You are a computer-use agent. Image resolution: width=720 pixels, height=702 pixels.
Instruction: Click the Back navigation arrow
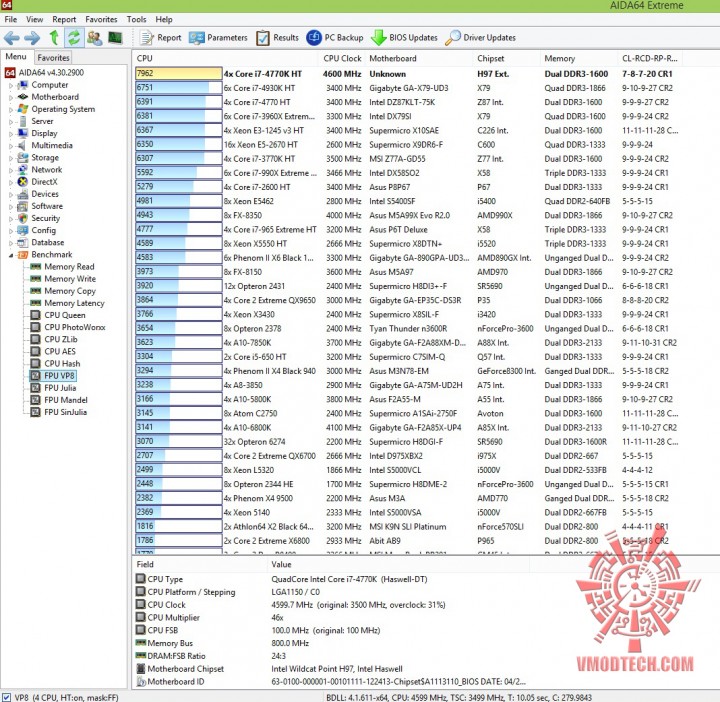pos(12,38)
